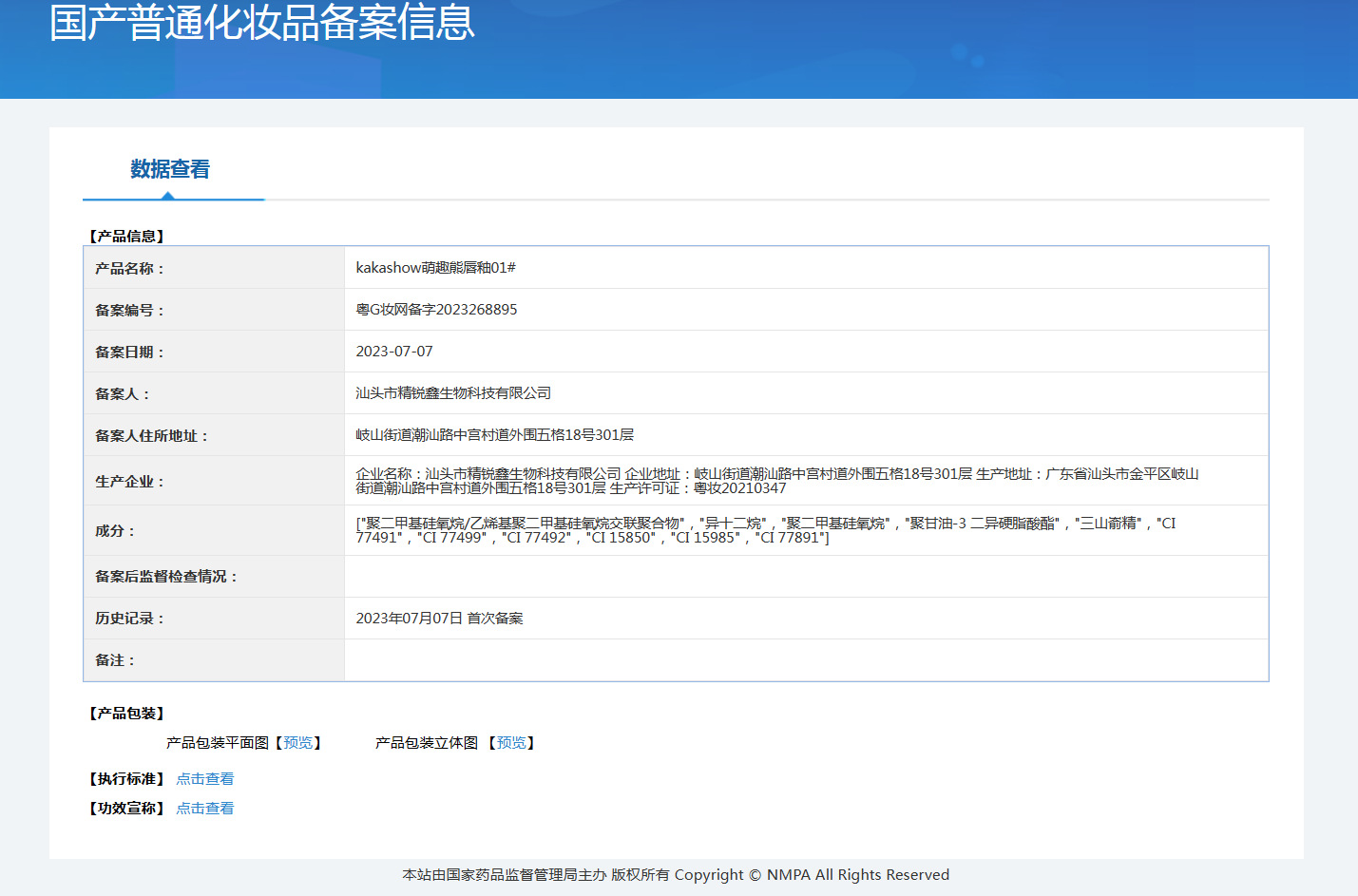Select the filing number 粤G妆网备字2023268895

[436, 310]
